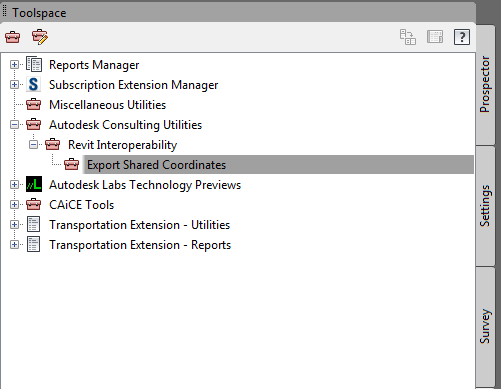501x389 pixels.
Task: Expand the CAiCE Tools node
Action: 14,205
